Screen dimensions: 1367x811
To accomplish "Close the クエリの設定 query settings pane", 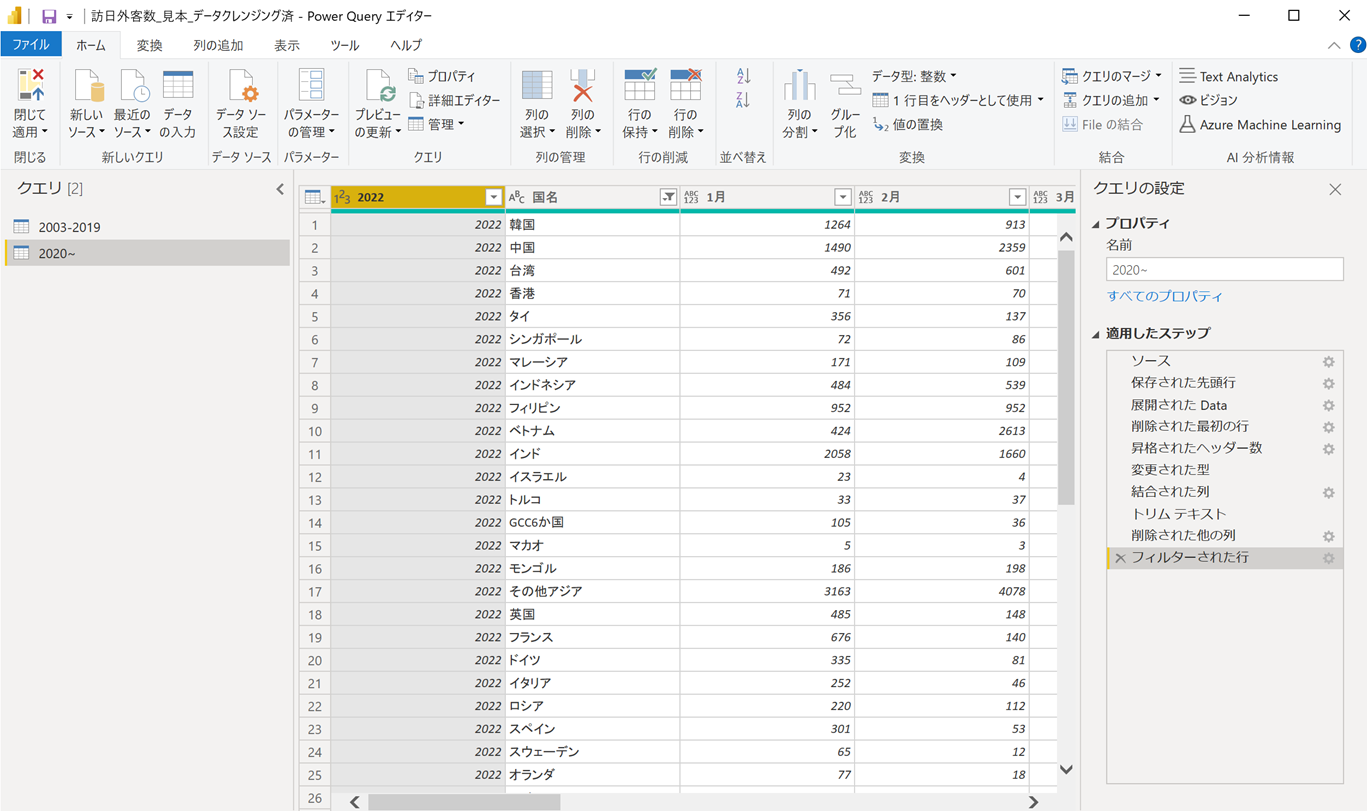I will coord(1335,189).
